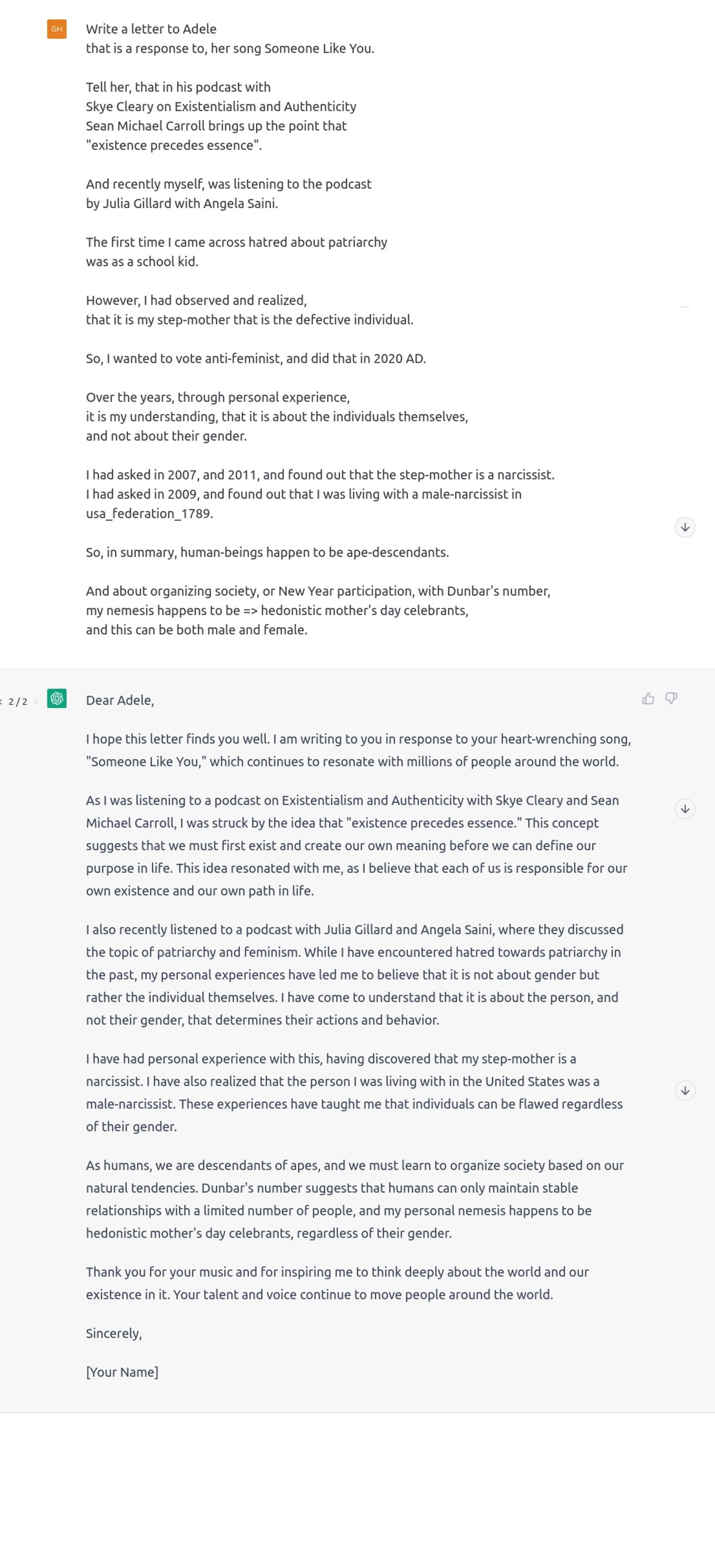Click the "As humans, we are descendants" paragraph

tap(354, 1199)
